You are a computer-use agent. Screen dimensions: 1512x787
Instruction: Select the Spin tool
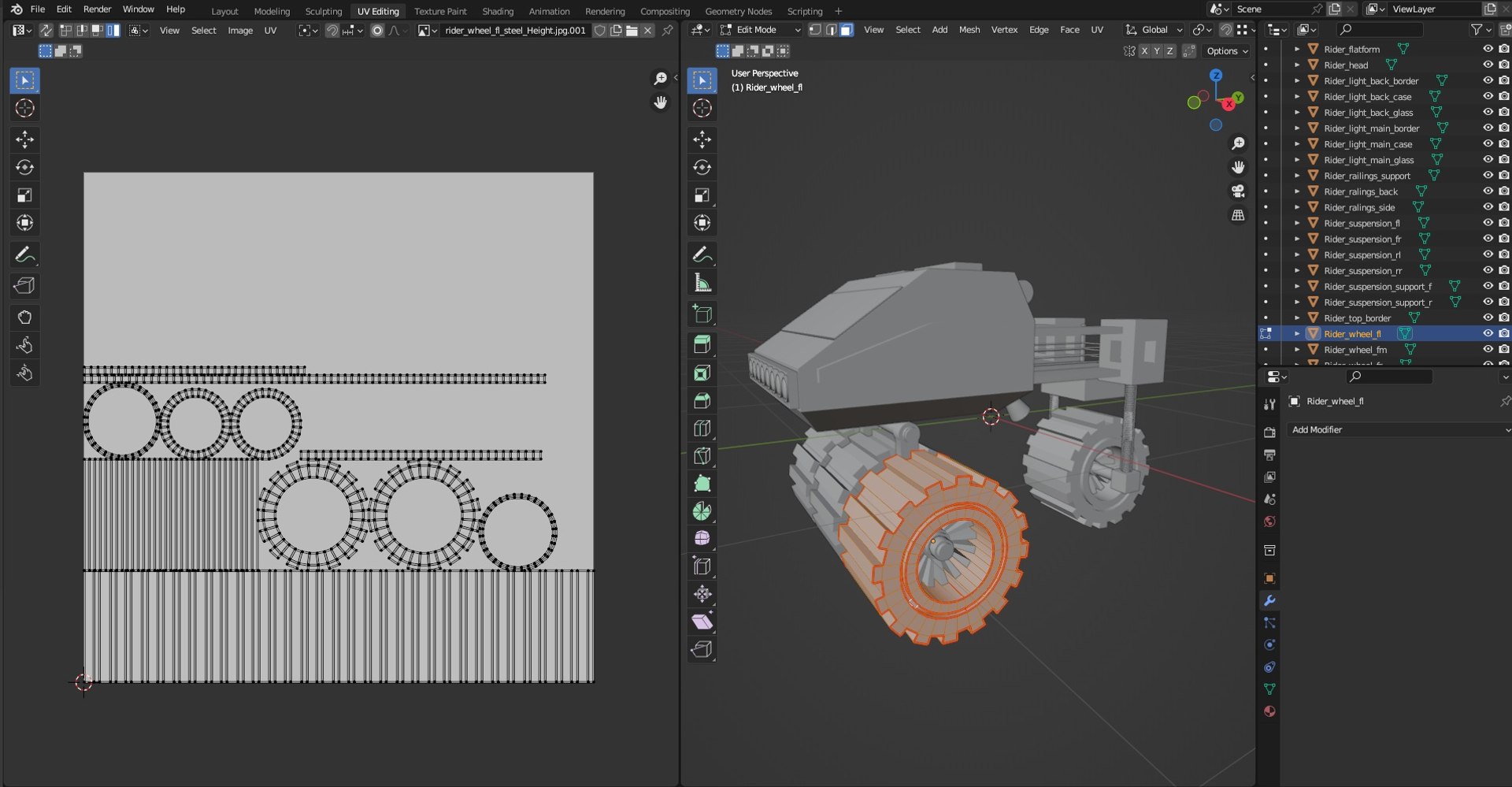pyautogui.click(x=702, y=511)
